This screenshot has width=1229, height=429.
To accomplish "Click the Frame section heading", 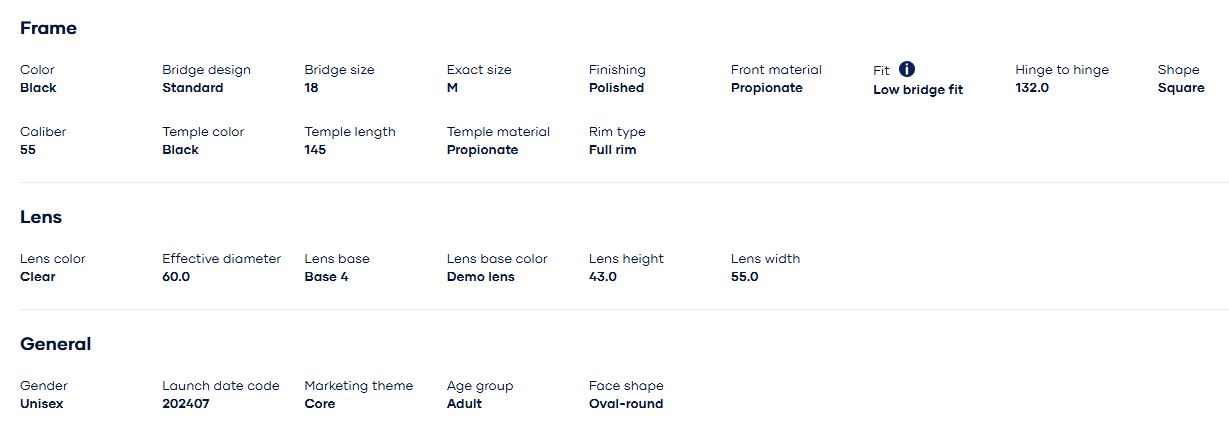I will pos(48,28).
